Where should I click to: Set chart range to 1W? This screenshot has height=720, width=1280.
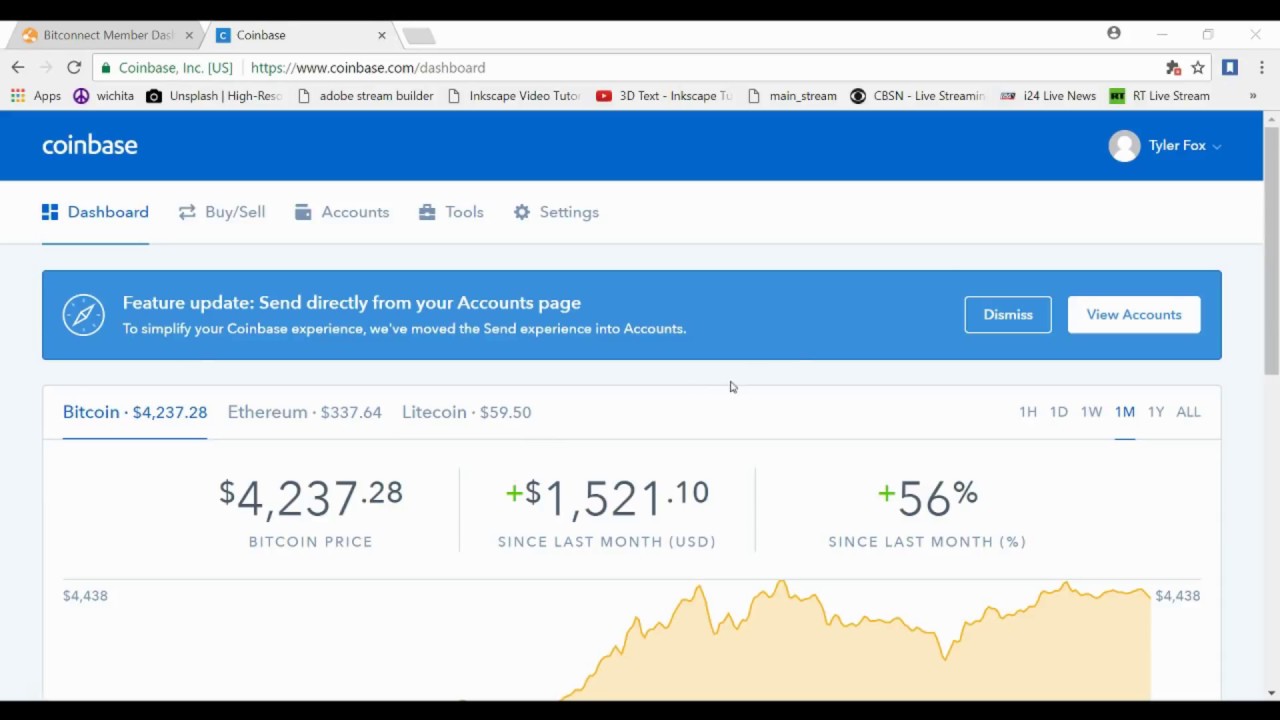click(1091, 412)
